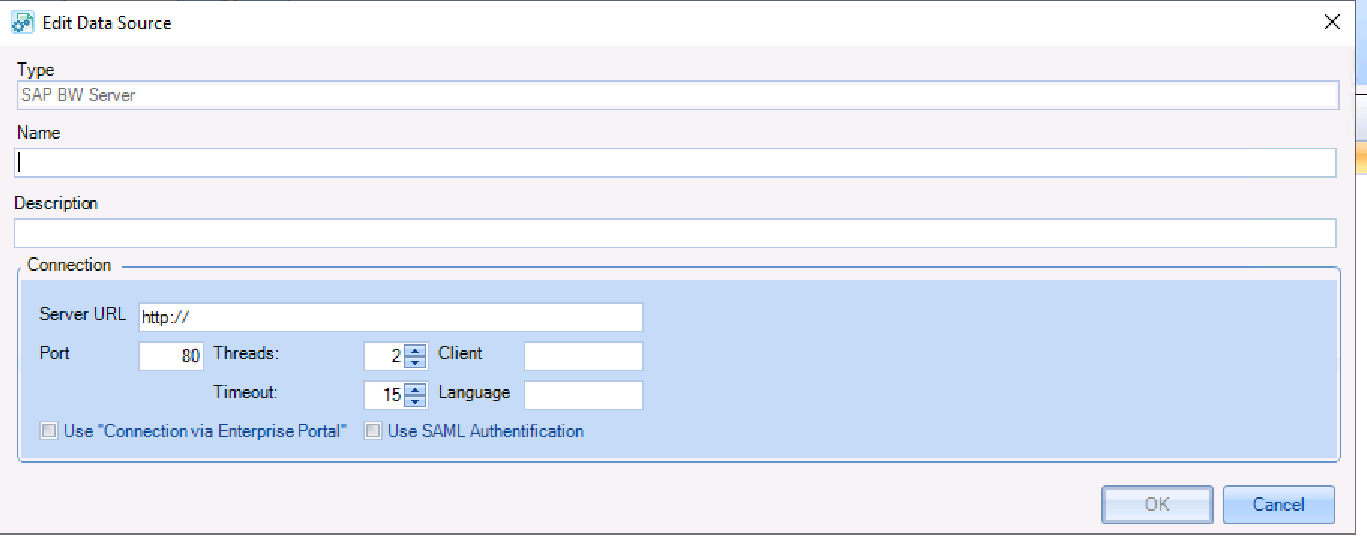Viewport: 1367px width, 541px height.
Task: Click the Threads number box
Action: [x=384, y=356]
